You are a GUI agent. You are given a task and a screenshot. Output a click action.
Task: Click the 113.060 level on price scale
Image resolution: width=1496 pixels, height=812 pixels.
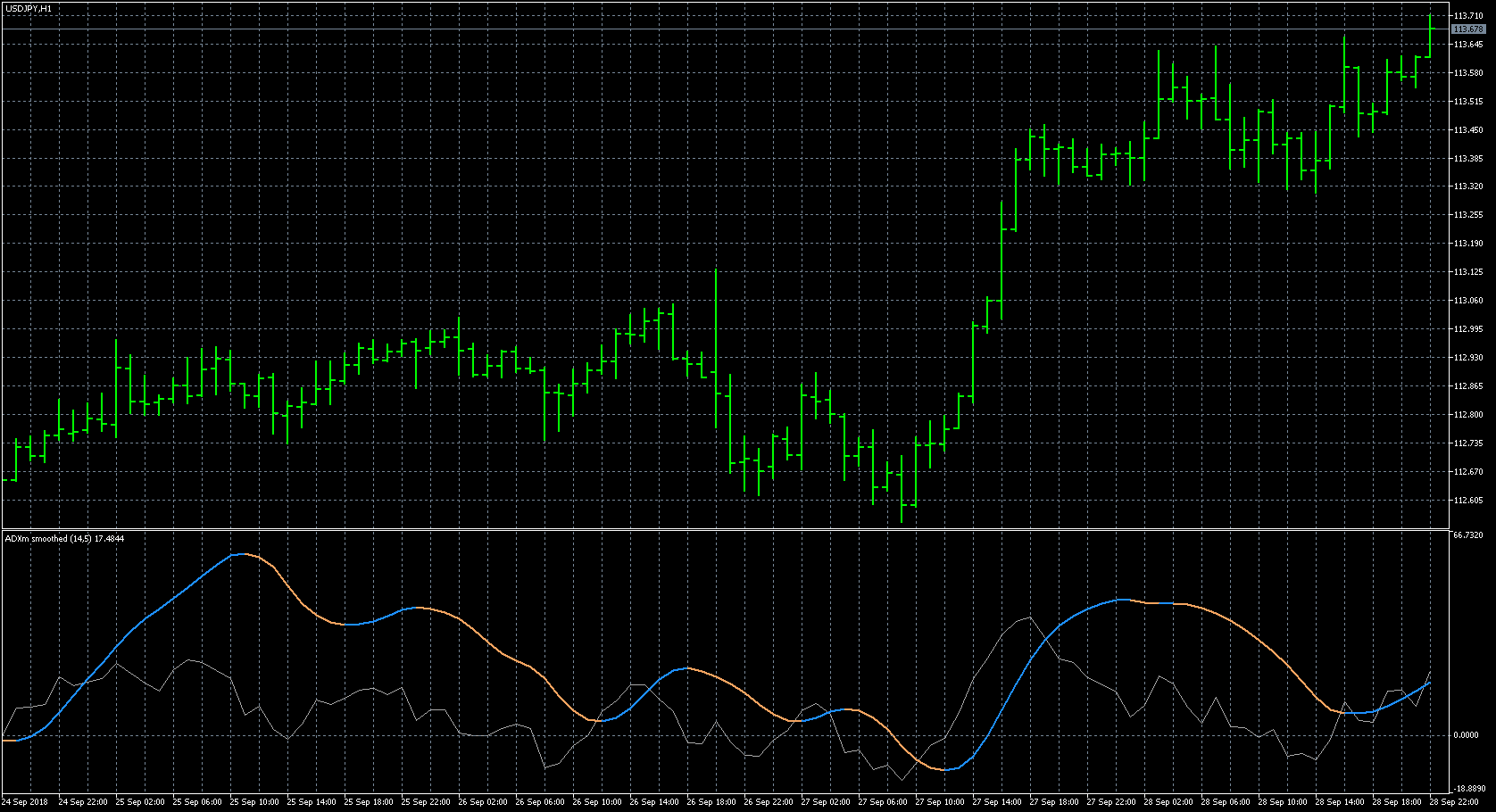pos(1469,301)
